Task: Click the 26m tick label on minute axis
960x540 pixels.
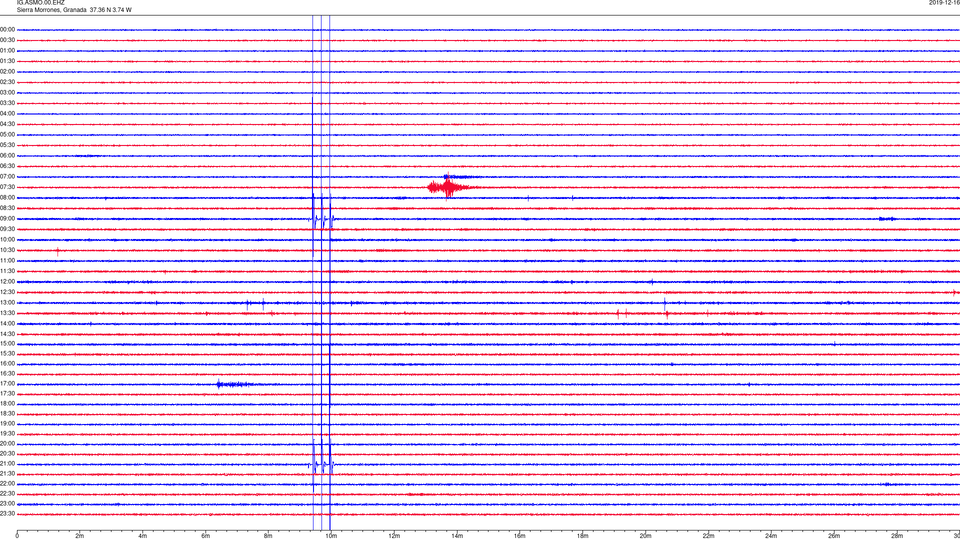Action: coord(834,536)
